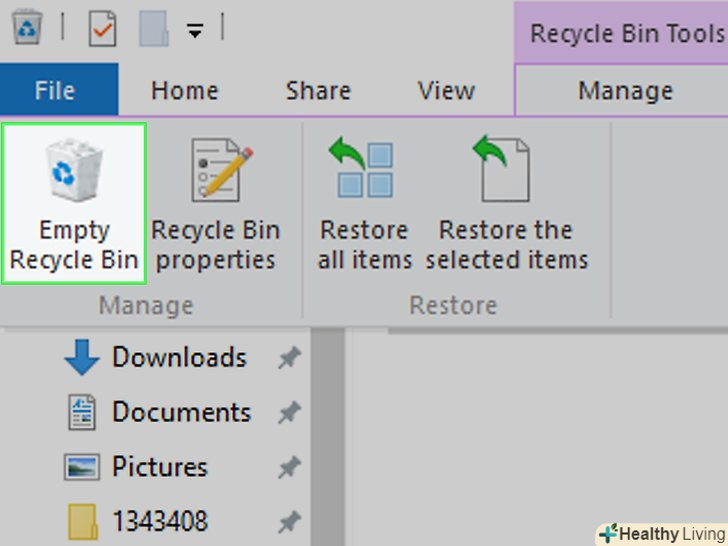Select the Manage ribbon tab
Image resolution: width=728 pixels, height=546 pixels.
[625, 91]
